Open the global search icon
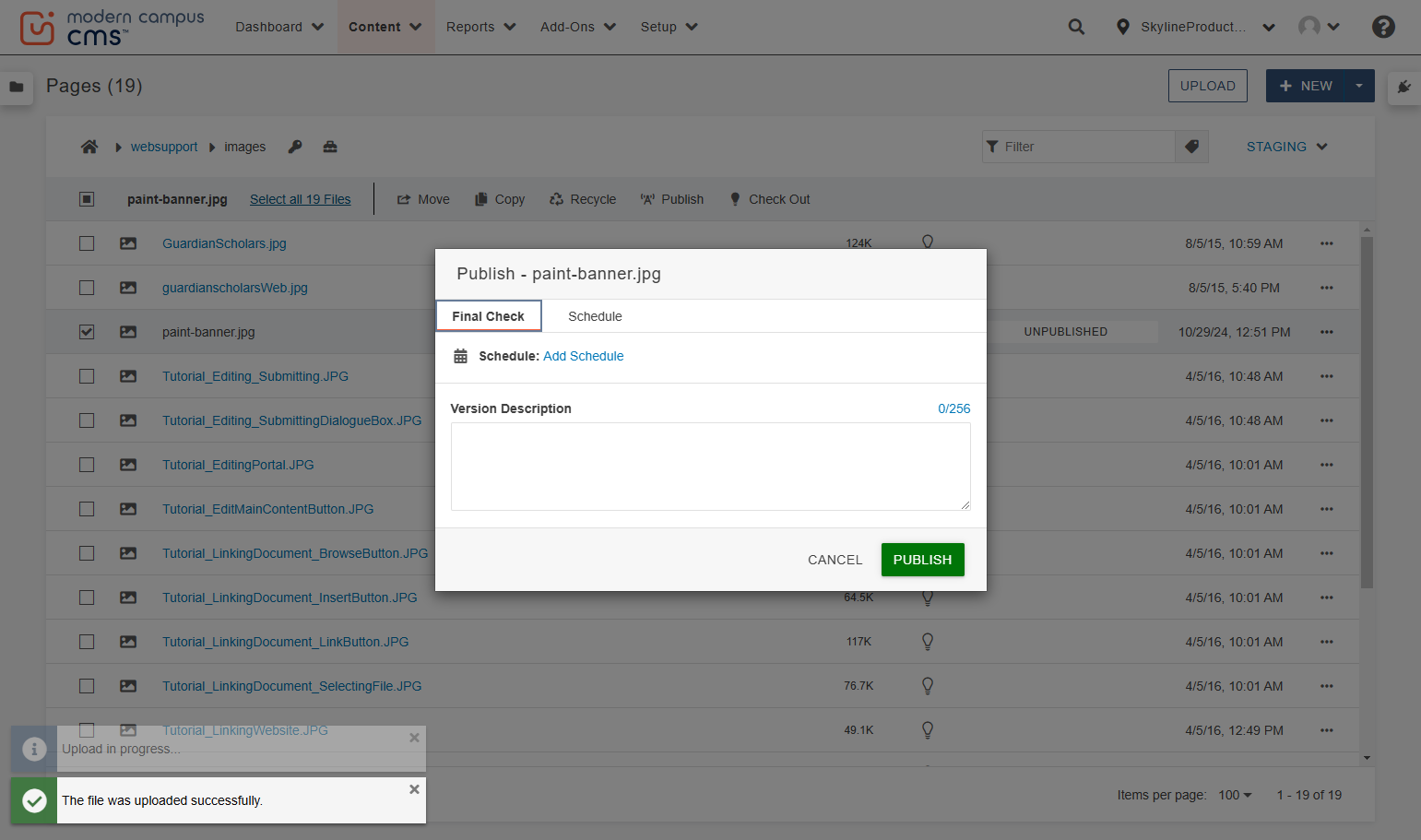The height and width of the screenshot is (840, 1421). (x=1076, y=27)
